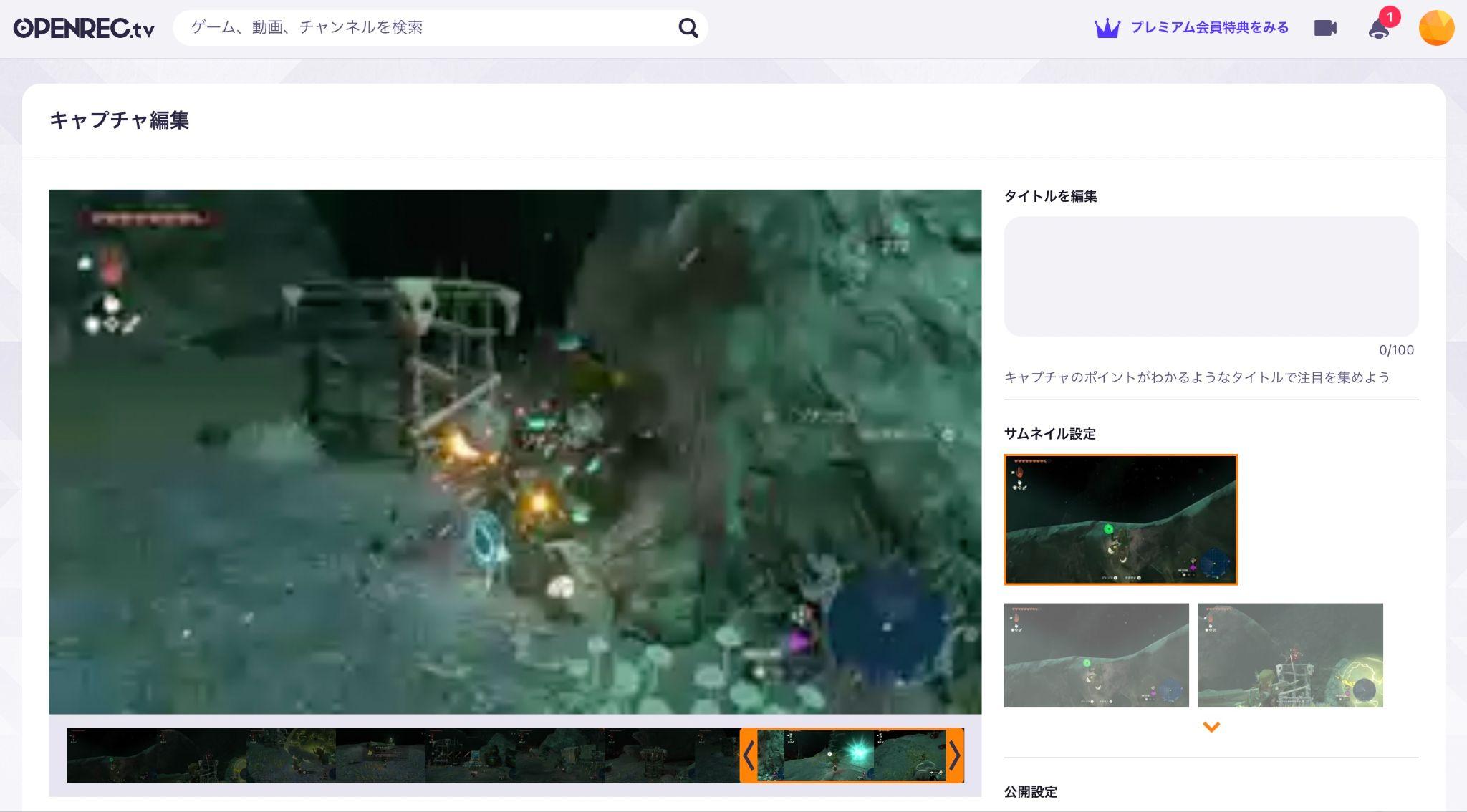This screenshot has height=812, width=1467.
Task: Open the プレミアム会員特典をみる link
Action: point(1209,28)
